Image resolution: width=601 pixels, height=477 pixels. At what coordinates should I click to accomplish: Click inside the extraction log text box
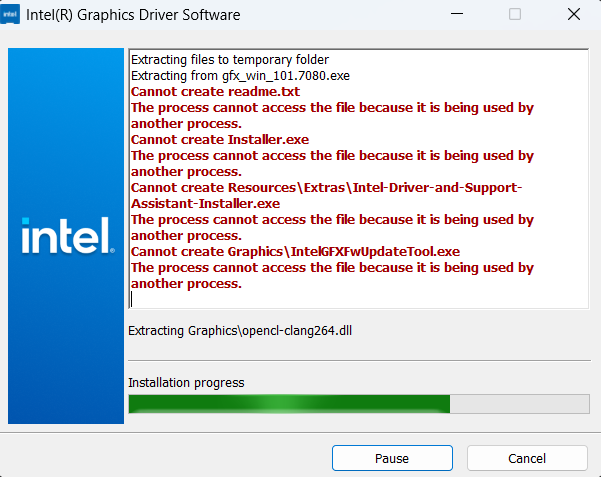coord(359,179)
